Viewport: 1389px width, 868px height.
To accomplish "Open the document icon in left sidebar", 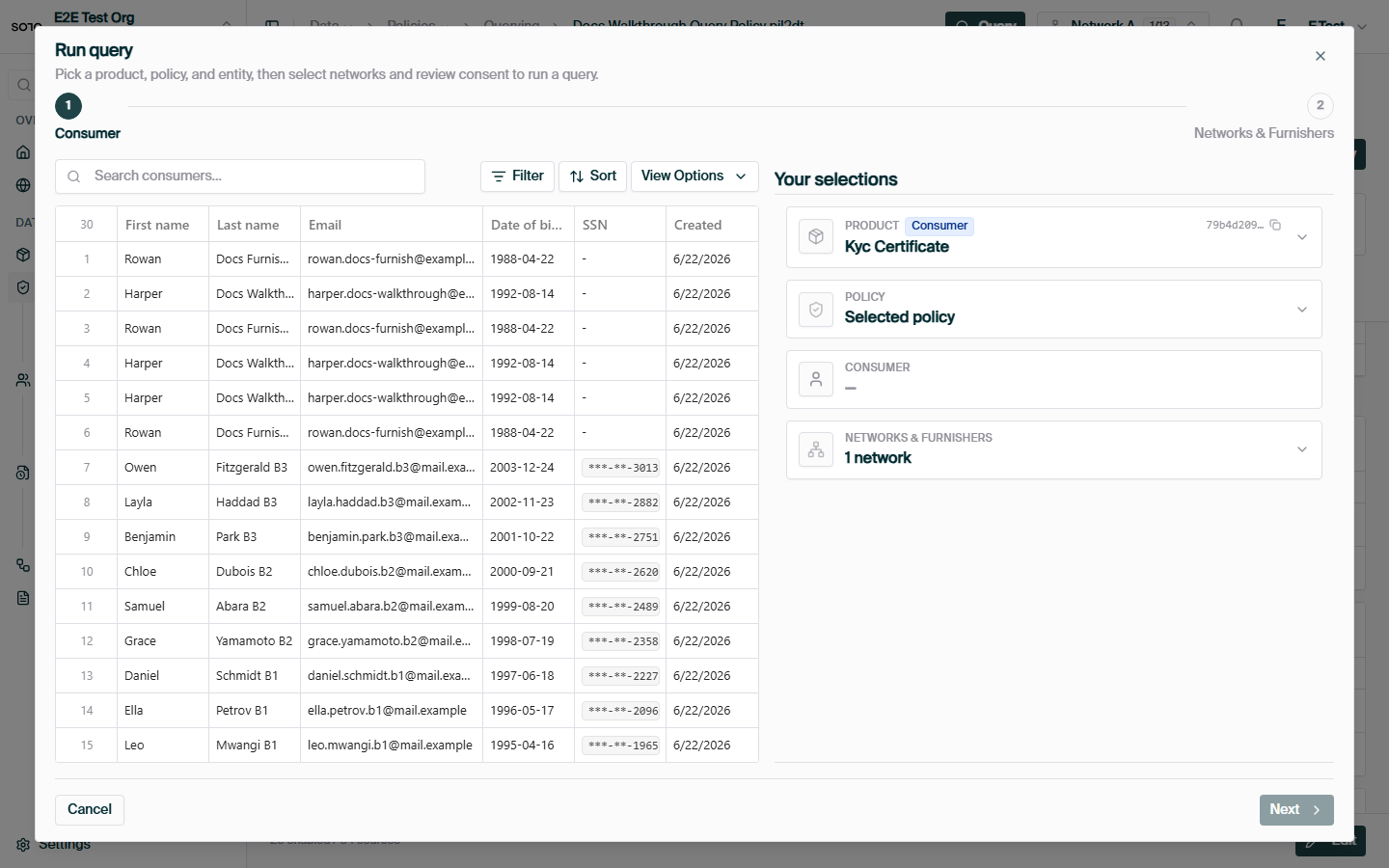I will click(23, 598).
